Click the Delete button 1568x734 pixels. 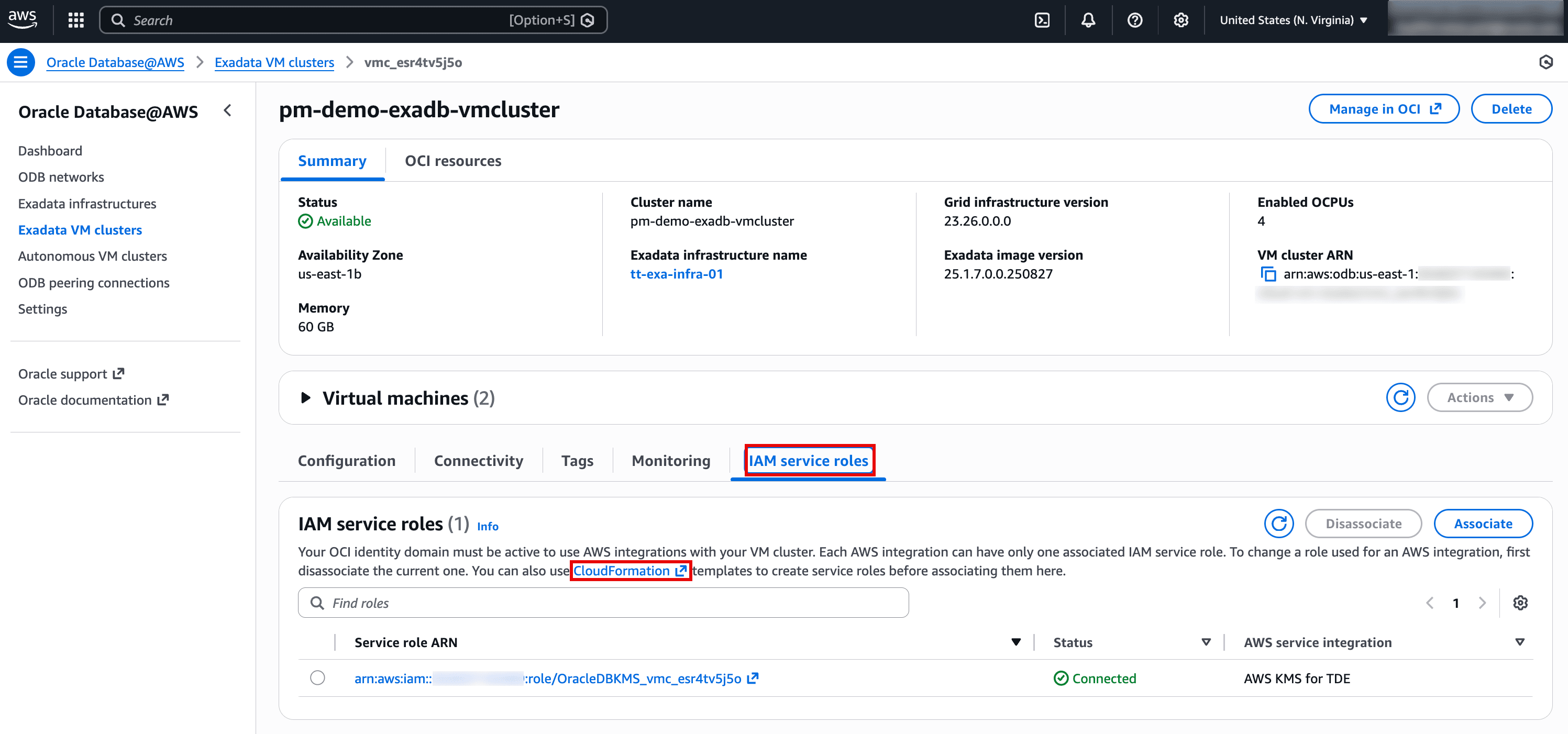point(1511,109)
